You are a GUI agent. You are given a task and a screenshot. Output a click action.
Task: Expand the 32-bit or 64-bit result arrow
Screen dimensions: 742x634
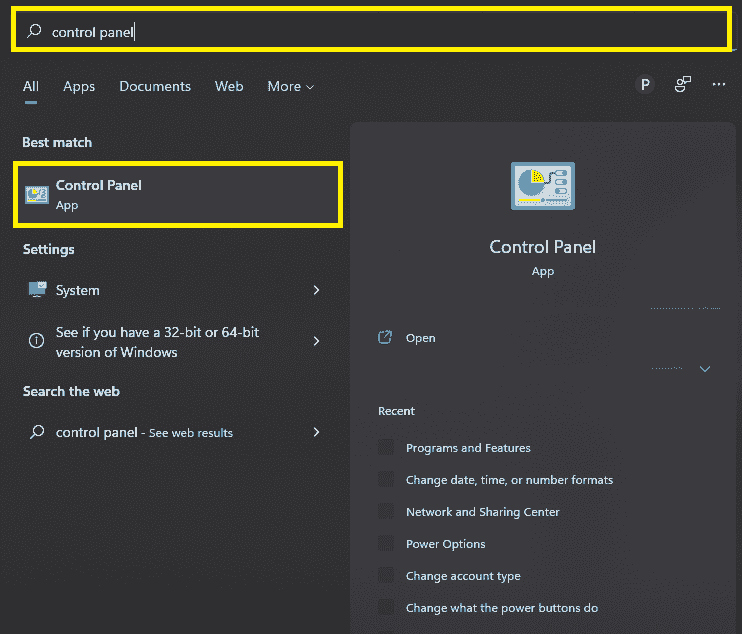pos(316,341)
